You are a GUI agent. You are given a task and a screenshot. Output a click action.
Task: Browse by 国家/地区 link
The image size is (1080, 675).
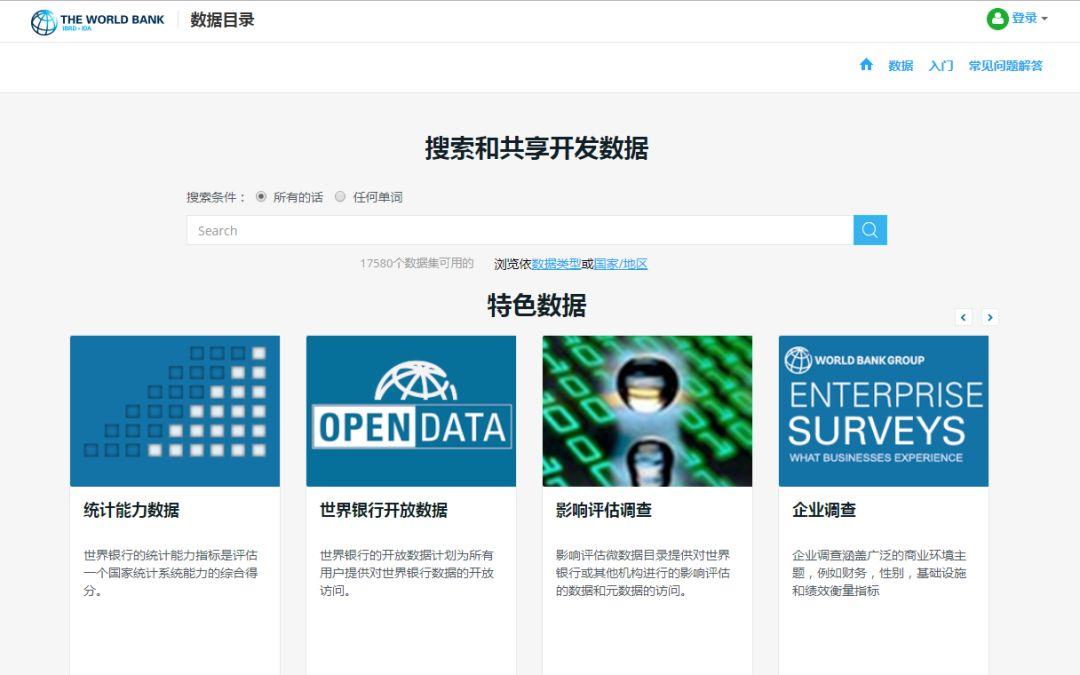621,264
